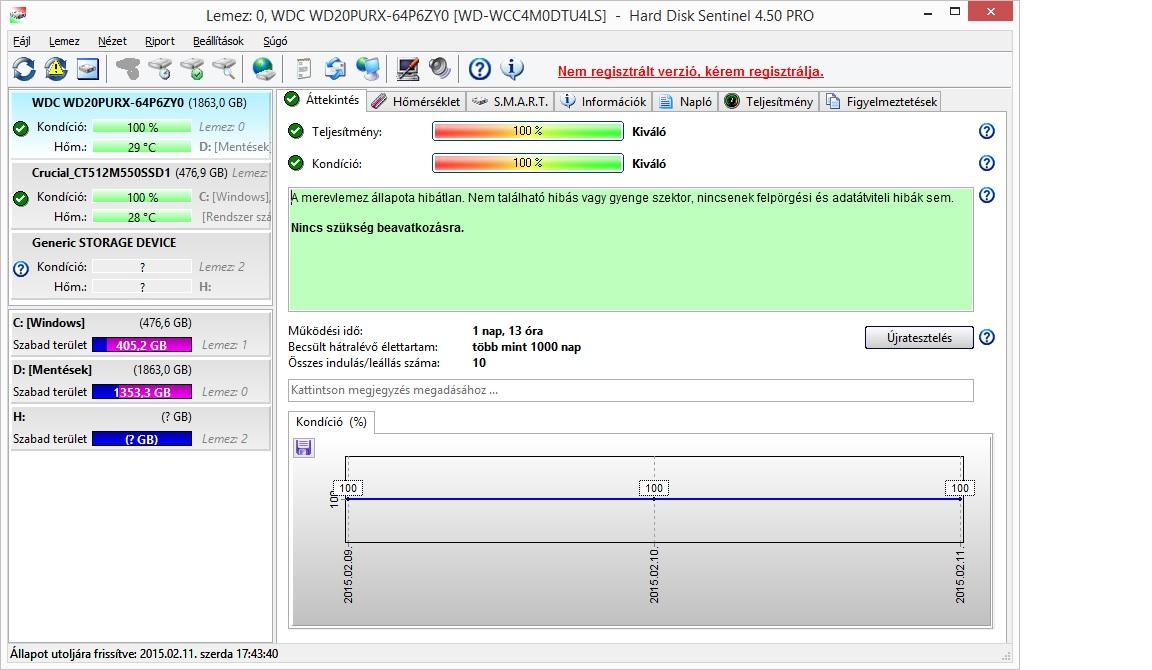This screenshot has width=1152, height=670.
Task: Click the 2015.02.09 graph data point label
Action: (x=348, y=488)
